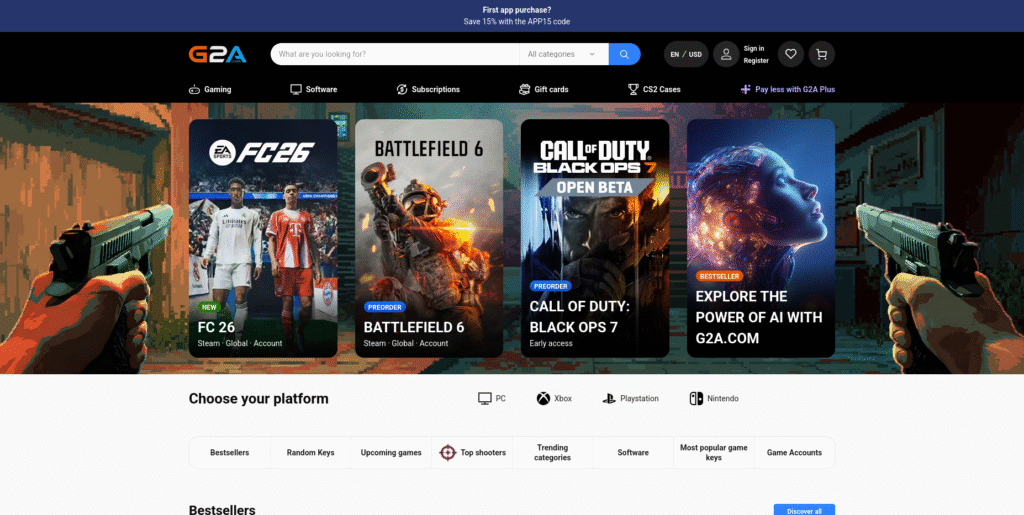Open the Gaming menu
Image resolution: width=1024 pixels, height=515 pixels.
[x=210, y=90]
